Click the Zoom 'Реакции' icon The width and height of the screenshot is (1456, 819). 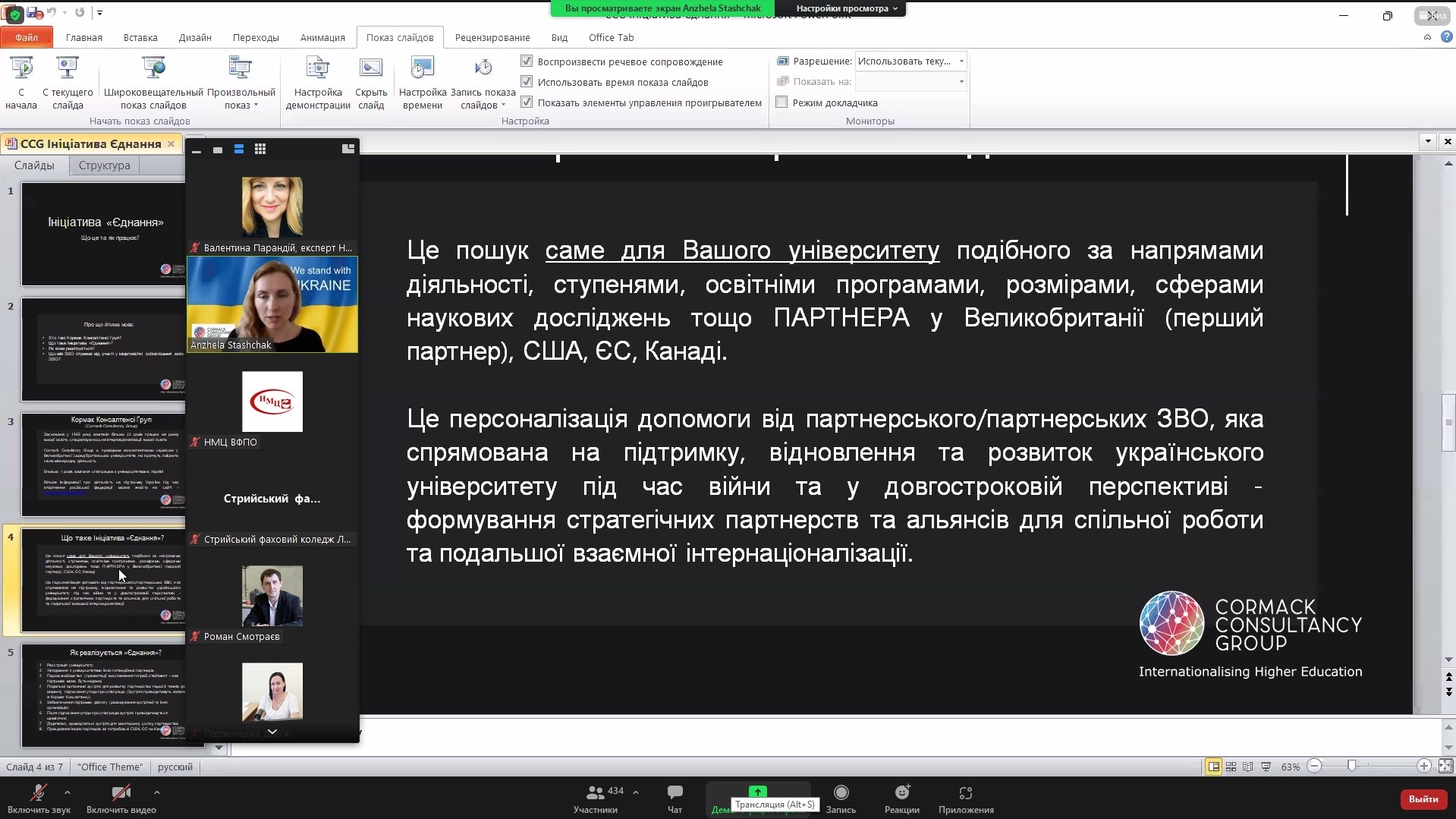point(901,793)
